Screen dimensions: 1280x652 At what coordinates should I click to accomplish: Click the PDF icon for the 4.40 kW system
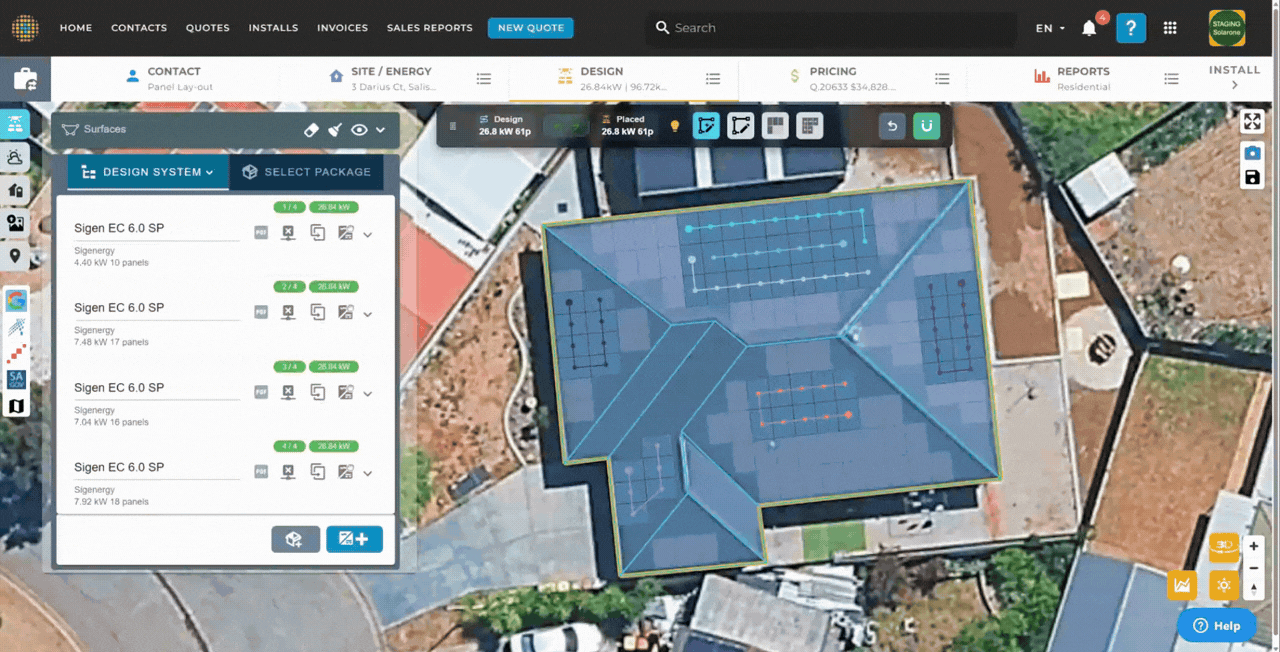point(261,233)
